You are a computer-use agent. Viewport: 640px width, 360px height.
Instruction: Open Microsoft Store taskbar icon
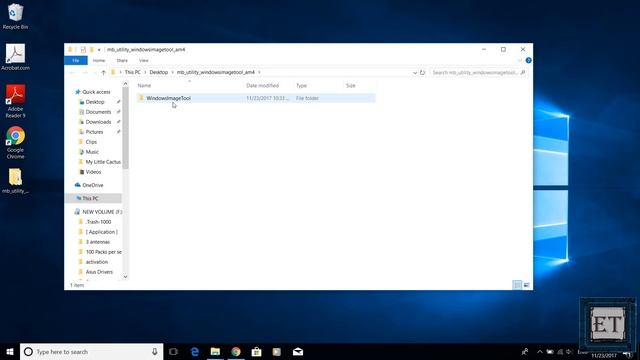click(x=256, y=351)
